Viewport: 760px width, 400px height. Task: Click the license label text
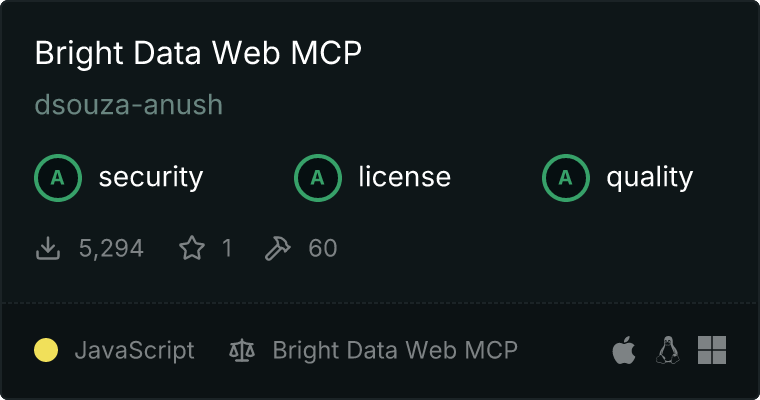tap(404, 178)
